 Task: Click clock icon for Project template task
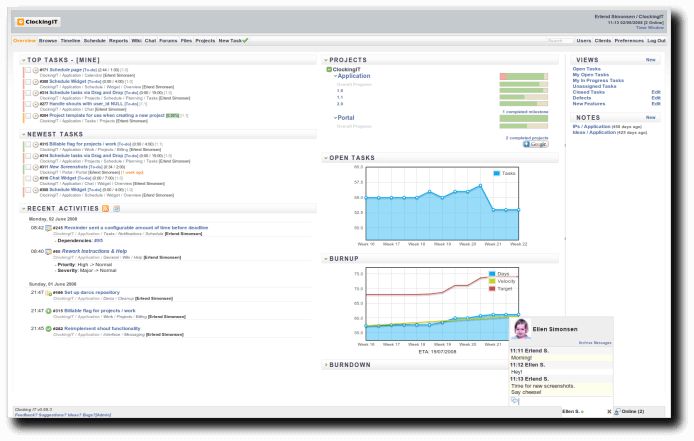35,116
